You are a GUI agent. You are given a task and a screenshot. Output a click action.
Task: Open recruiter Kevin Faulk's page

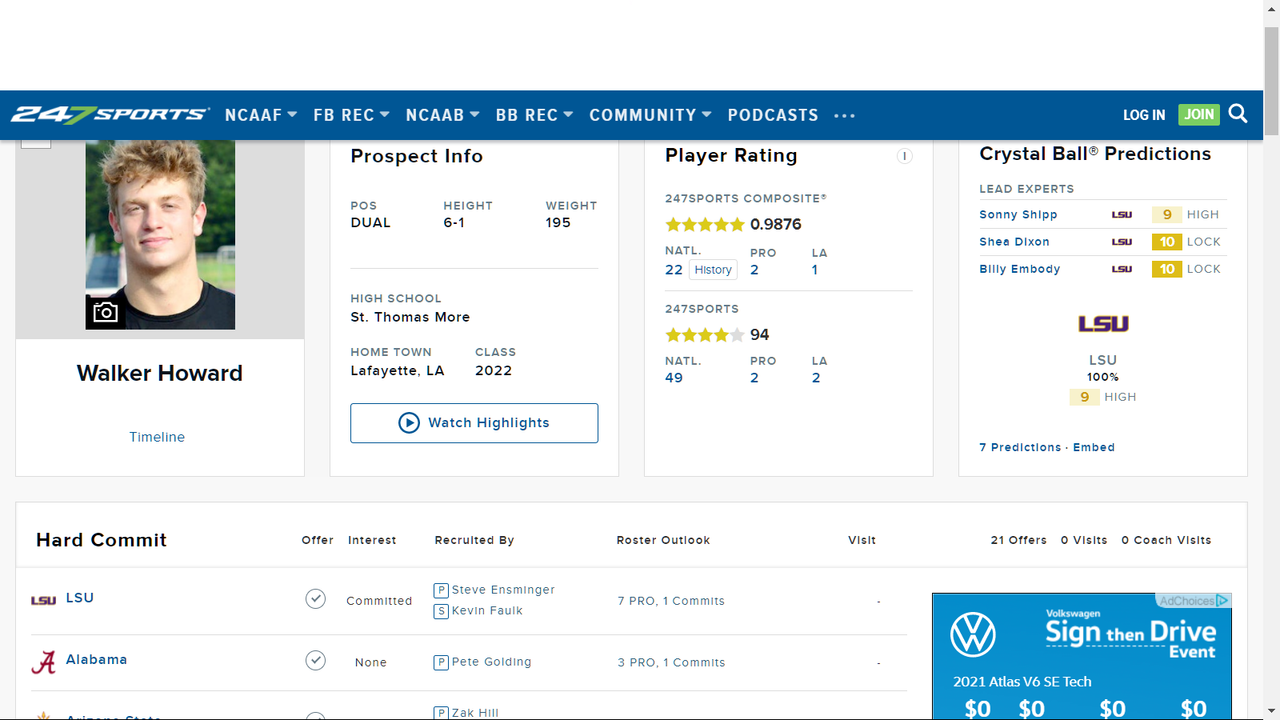click(x=487, y=611)
